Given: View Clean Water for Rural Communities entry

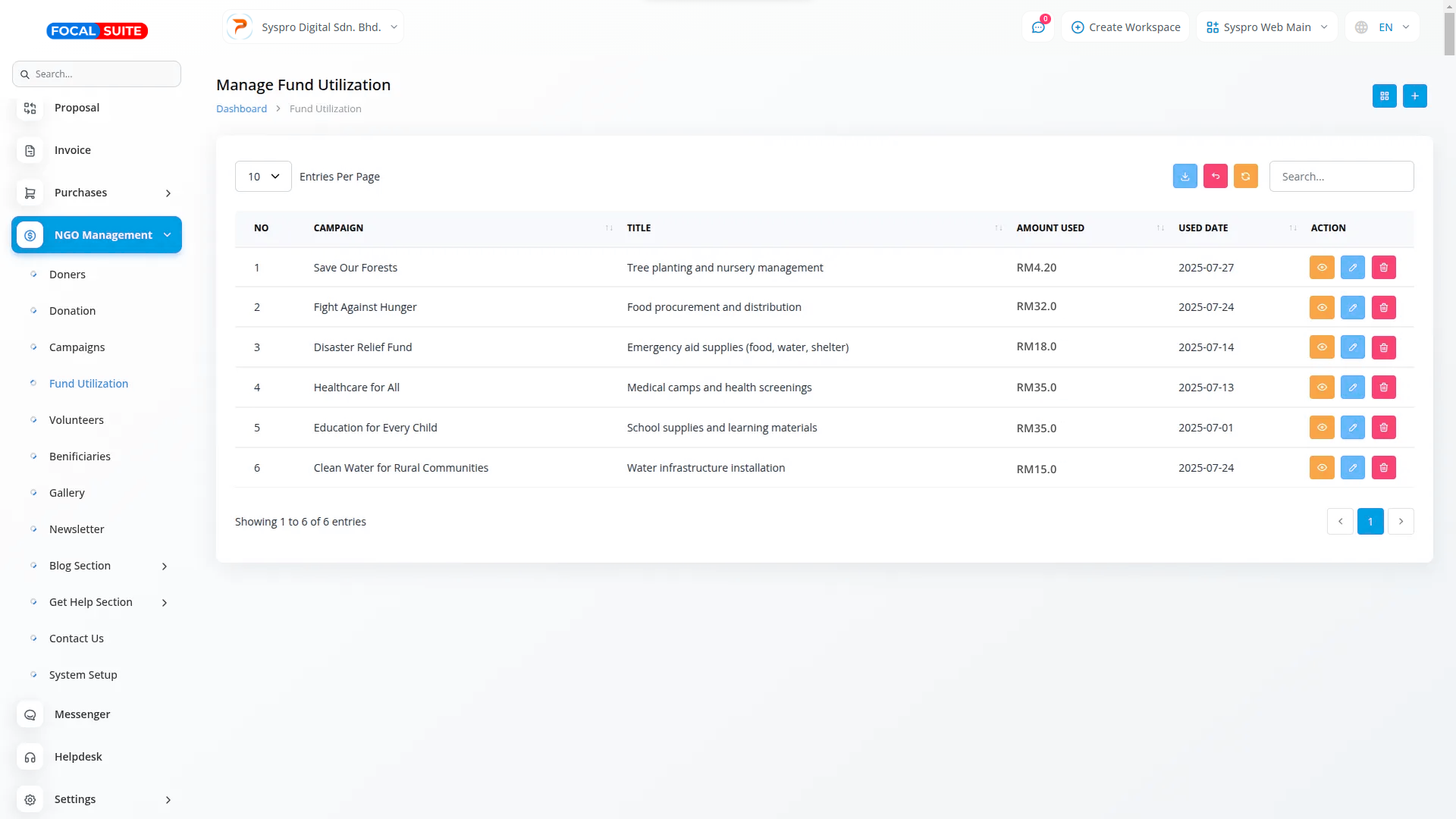Looking at the screenshot, I should click(1321, 468).
